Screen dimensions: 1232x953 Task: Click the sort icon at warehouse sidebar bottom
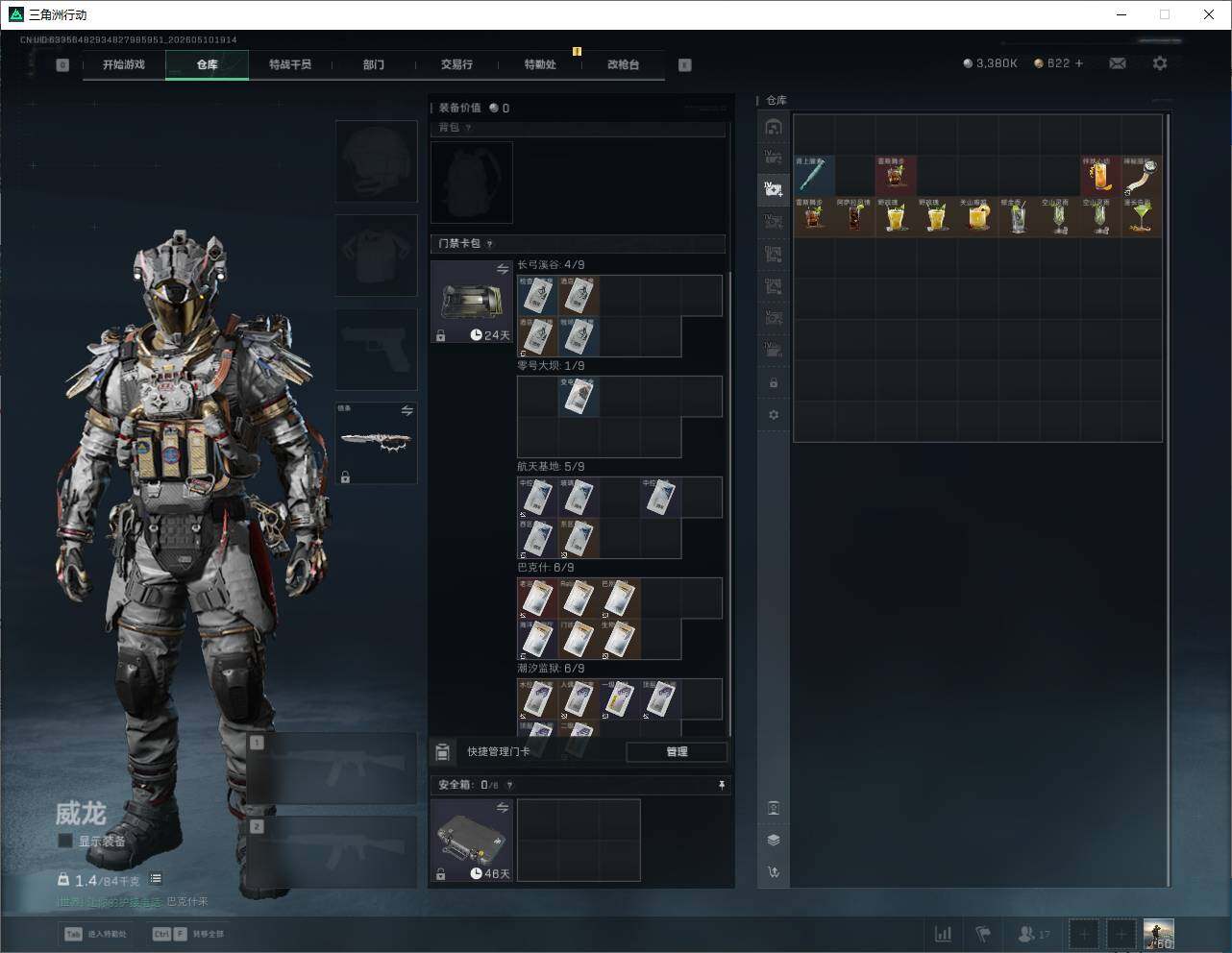(x=774, y=872)
